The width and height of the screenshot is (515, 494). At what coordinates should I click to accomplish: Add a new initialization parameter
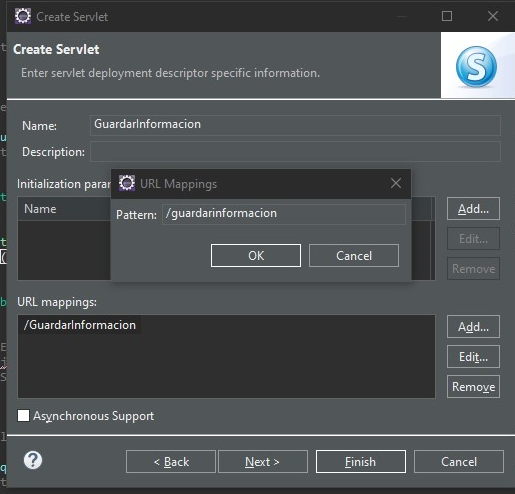[x=473, y=209]
